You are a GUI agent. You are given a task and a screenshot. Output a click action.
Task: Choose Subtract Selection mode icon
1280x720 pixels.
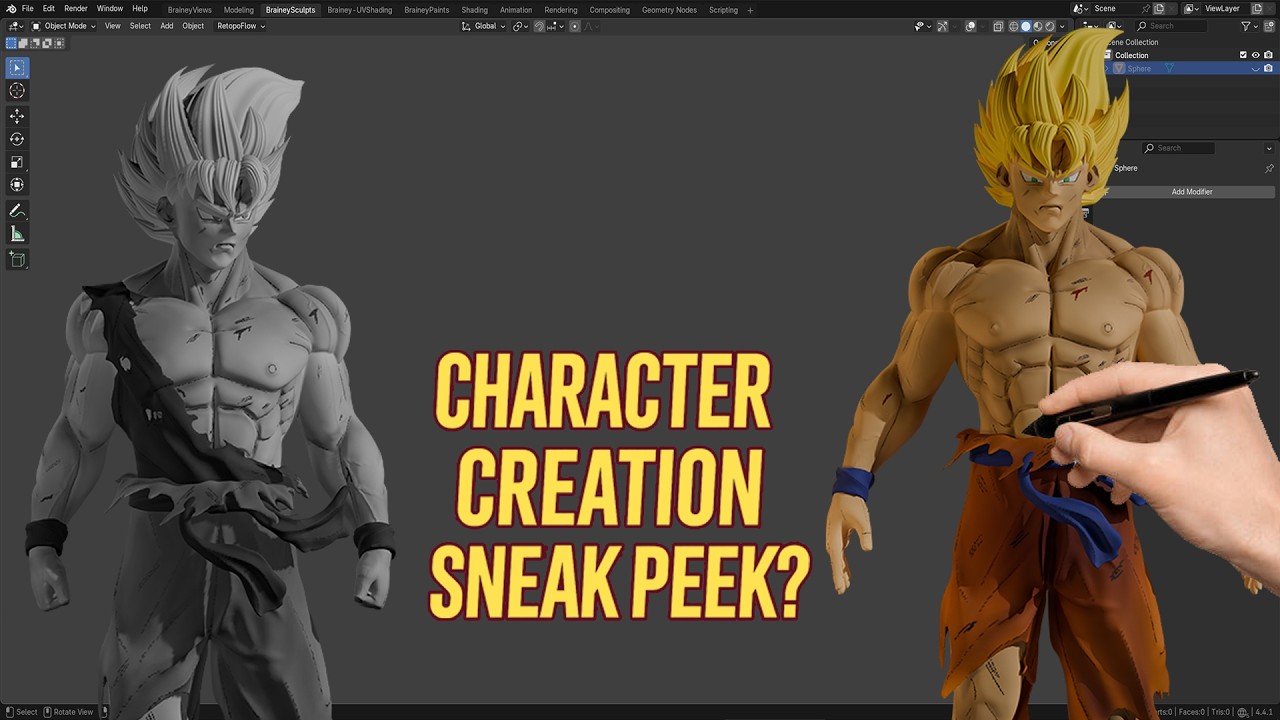pos(35,43)
